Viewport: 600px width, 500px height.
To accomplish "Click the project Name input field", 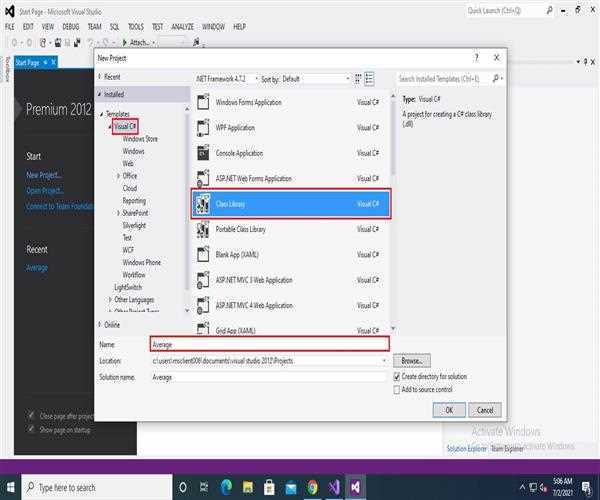I will pyautogui.click(x=268, y=344).
